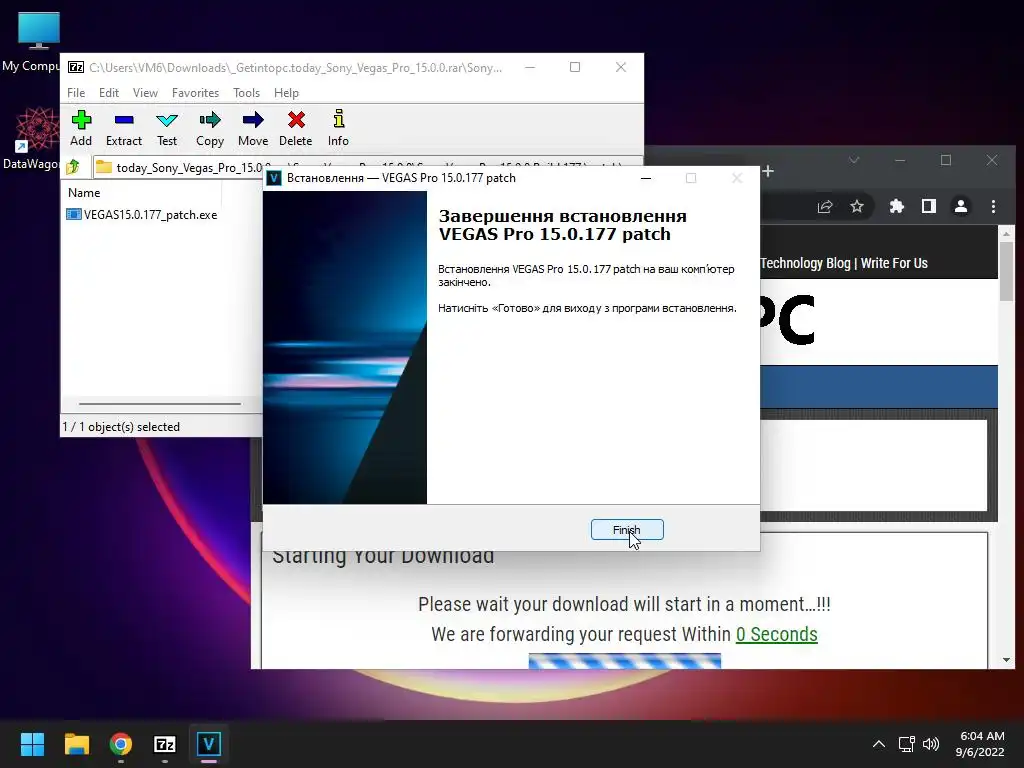Open the View menu in 7-Zip
Screen dimensions: 1024x768
pos(145,93)
